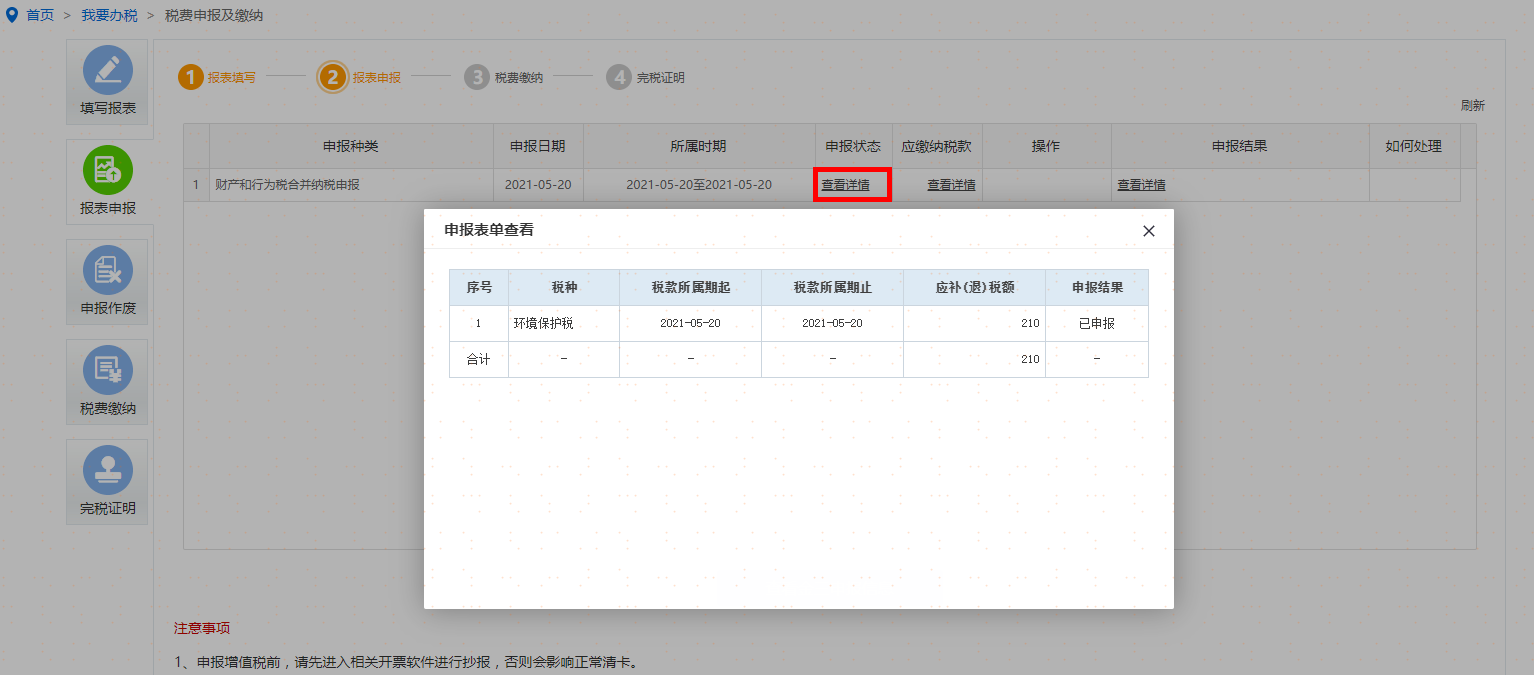Click the 如何处理 column header
Screen dimensions: 1534x675
(x=1414, y=146)
